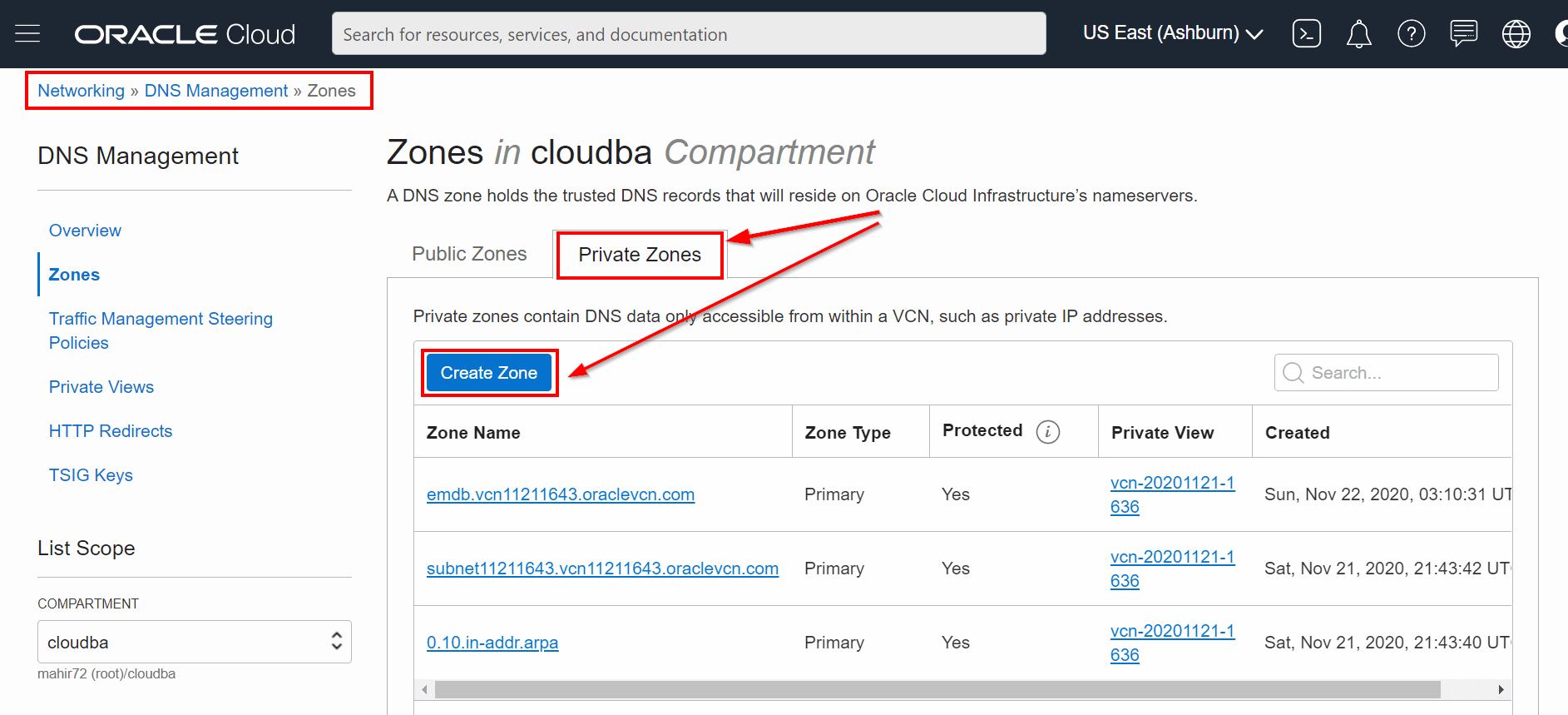The height and width of the screenshot is (715, 1568).
Task: Click the Create Zone button
Action: (489, 373)
